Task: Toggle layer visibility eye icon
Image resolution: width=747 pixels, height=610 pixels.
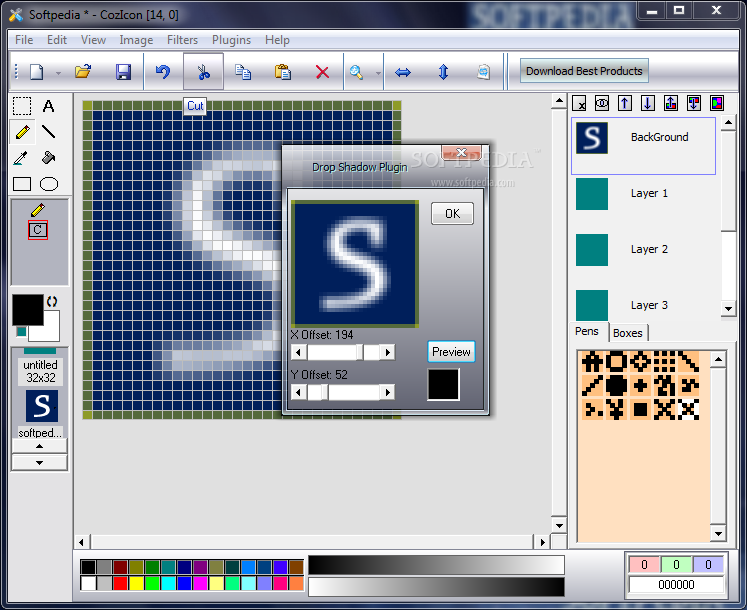Action: coord(602,103)
